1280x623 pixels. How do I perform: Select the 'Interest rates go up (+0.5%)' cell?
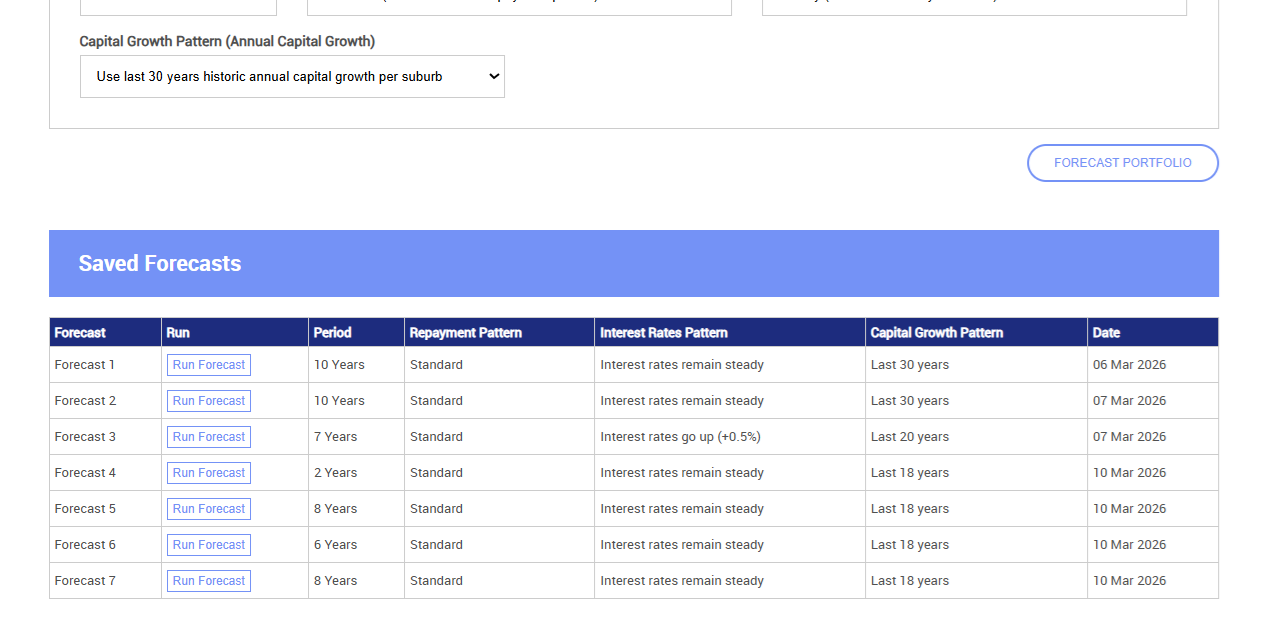[x=680, y=437]
